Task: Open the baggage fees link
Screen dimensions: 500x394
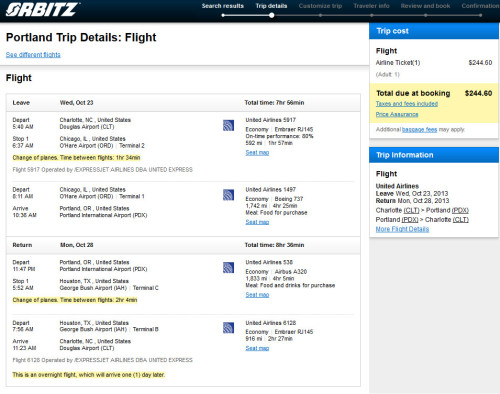Action: click(419, 129)
